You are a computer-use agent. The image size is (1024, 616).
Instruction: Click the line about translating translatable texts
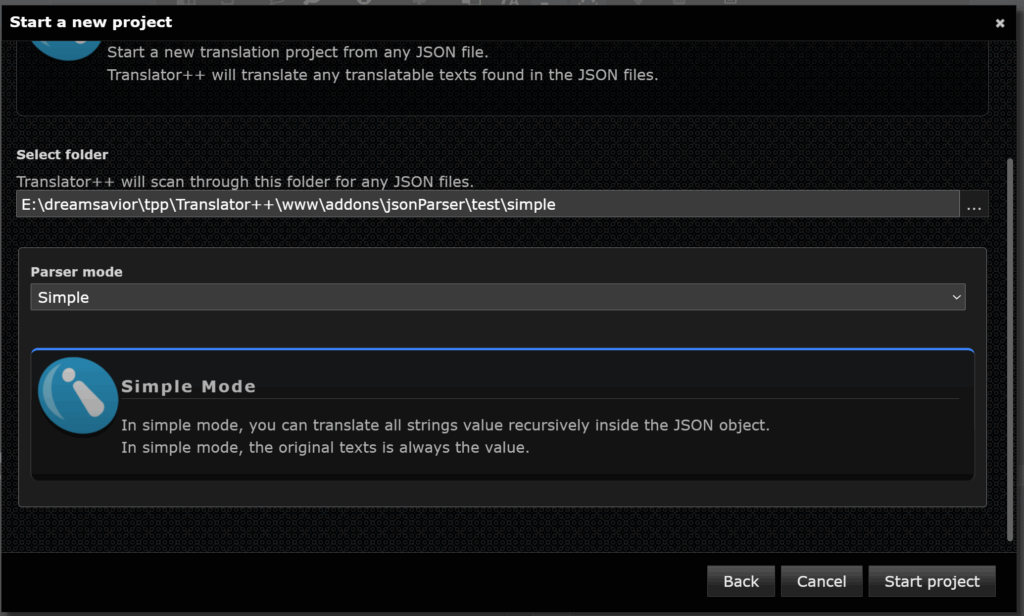[x=383, y=75]
